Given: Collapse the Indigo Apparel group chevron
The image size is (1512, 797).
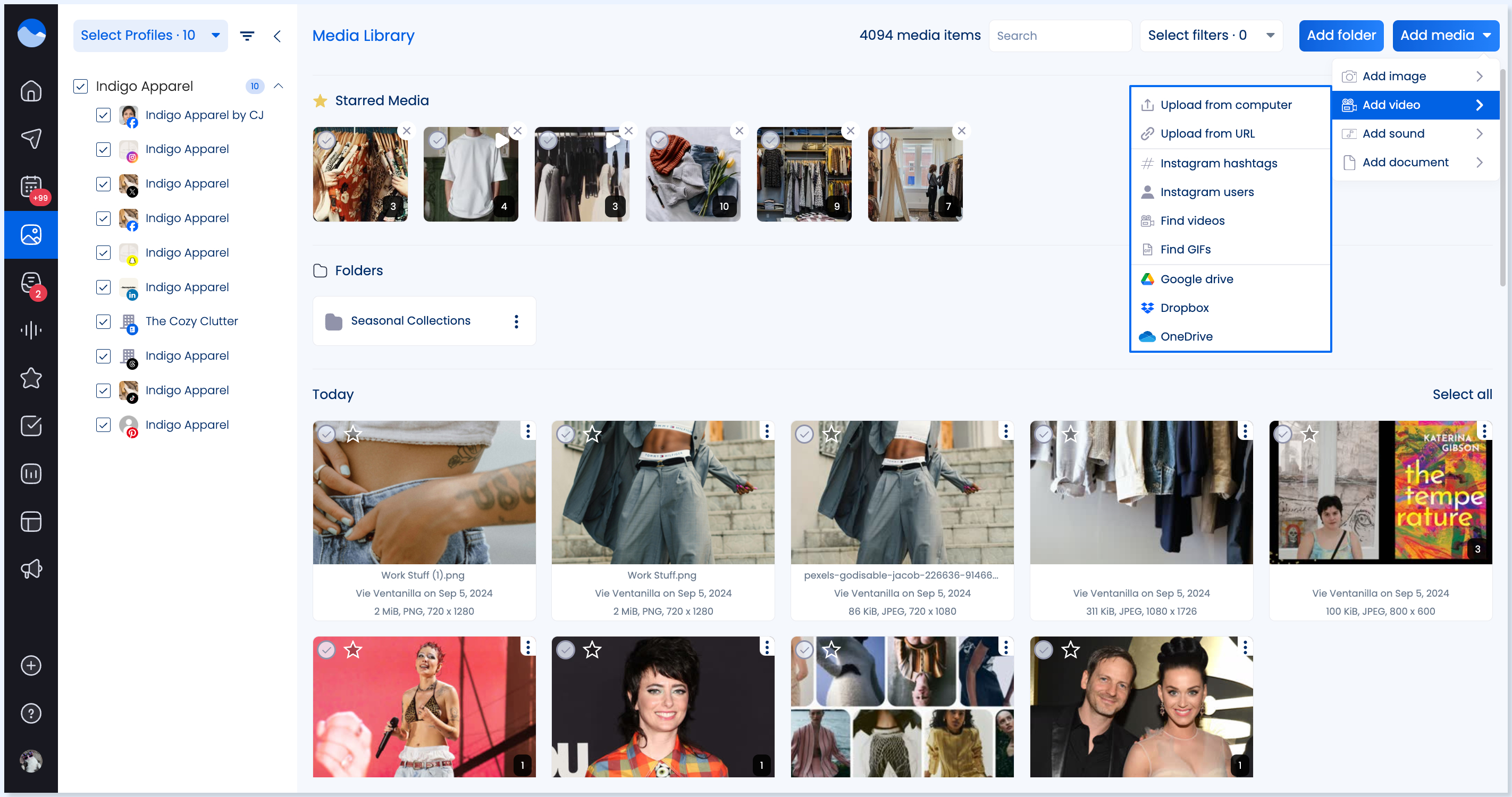Looking at the screenshot, I should pos(279,86).
